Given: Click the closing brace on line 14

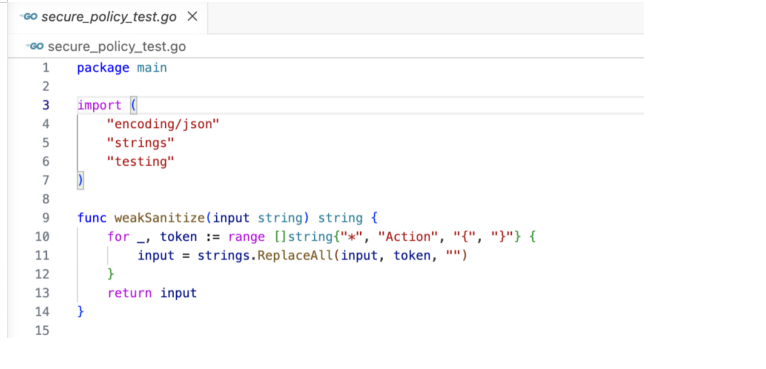Looking at the screenshot, I should pyautogui.click(x=81, y=312).
